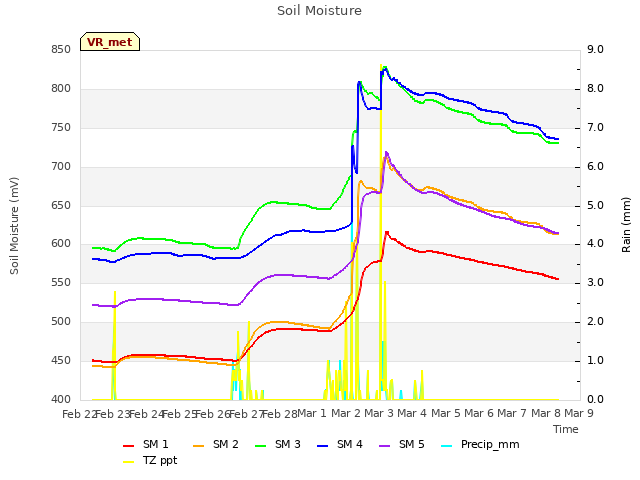Click the Soil Moisture (mV) axis label
The image size is (640, 480).
[14, 226]
